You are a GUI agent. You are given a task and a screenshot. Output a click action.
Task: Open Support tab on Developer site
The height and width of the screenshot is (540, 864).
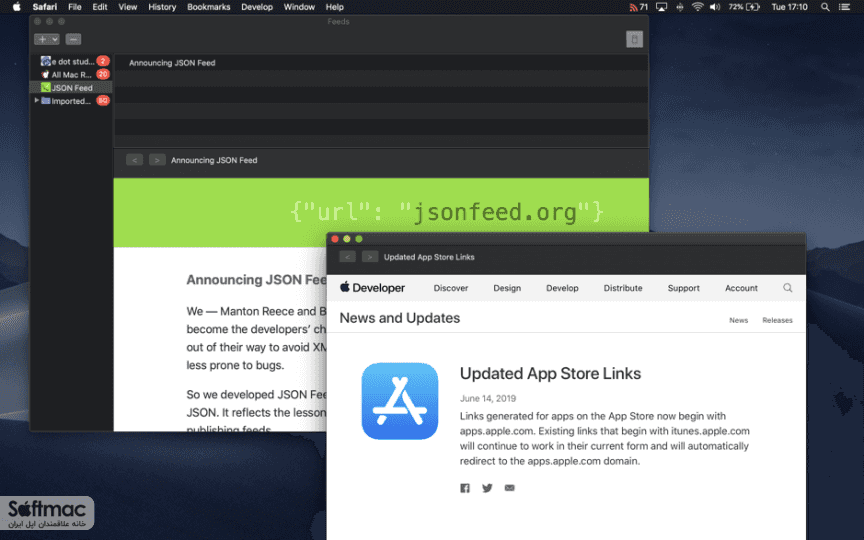coord(683,288)
